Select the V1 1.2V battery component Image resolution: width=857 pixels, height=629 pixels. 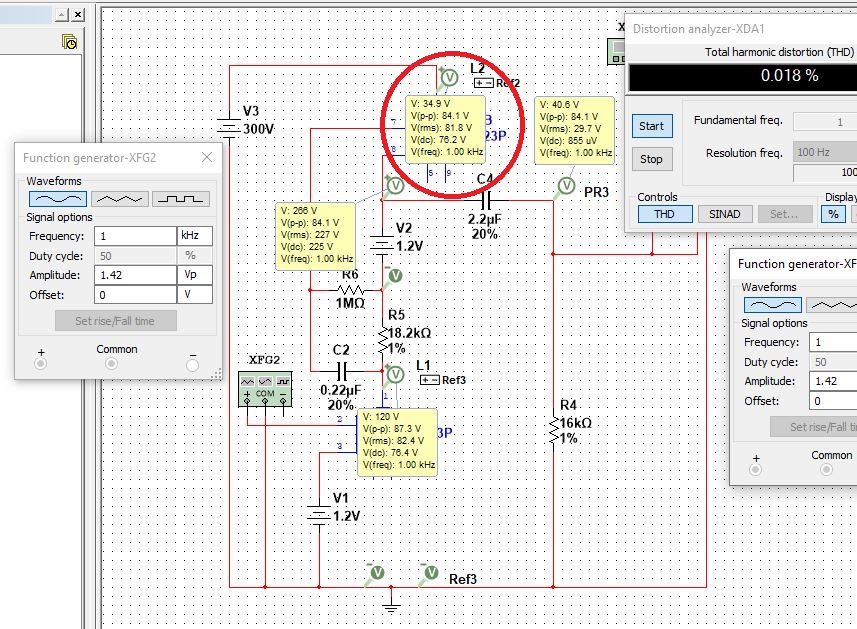[x=319, y=515]
